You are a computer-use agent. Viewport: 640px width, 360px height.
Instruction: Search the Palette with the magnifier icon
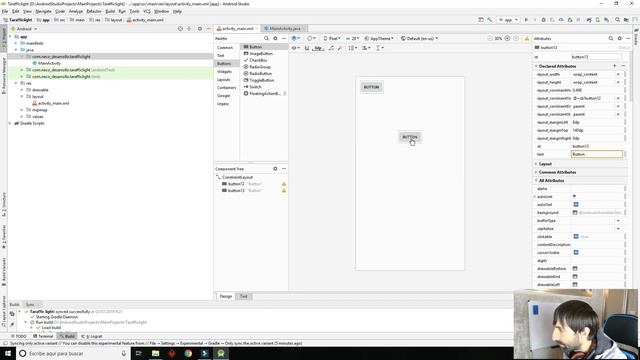(x=266, y=38)
